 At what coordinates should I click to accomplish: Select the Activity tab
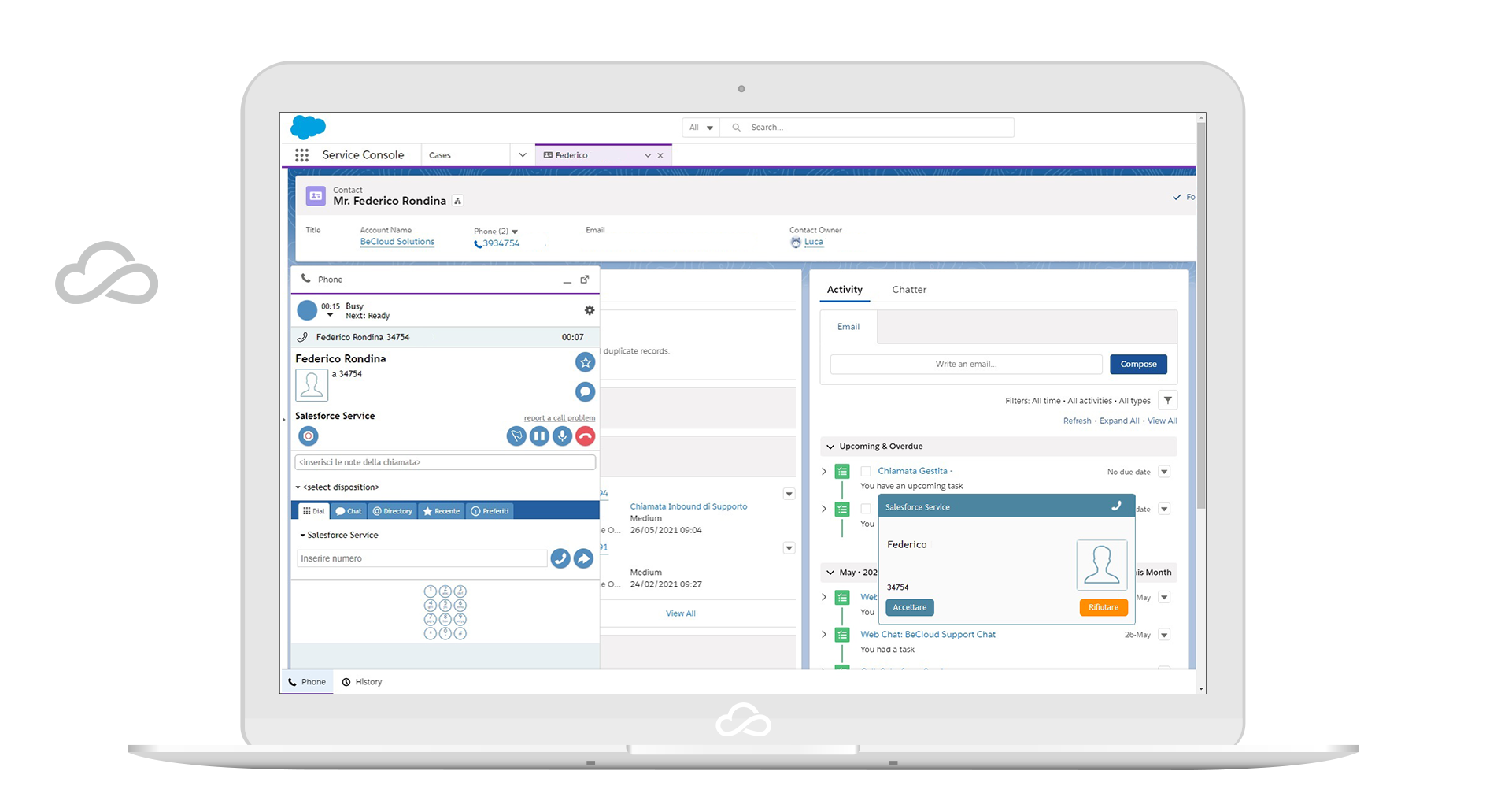tap(845, 290)
